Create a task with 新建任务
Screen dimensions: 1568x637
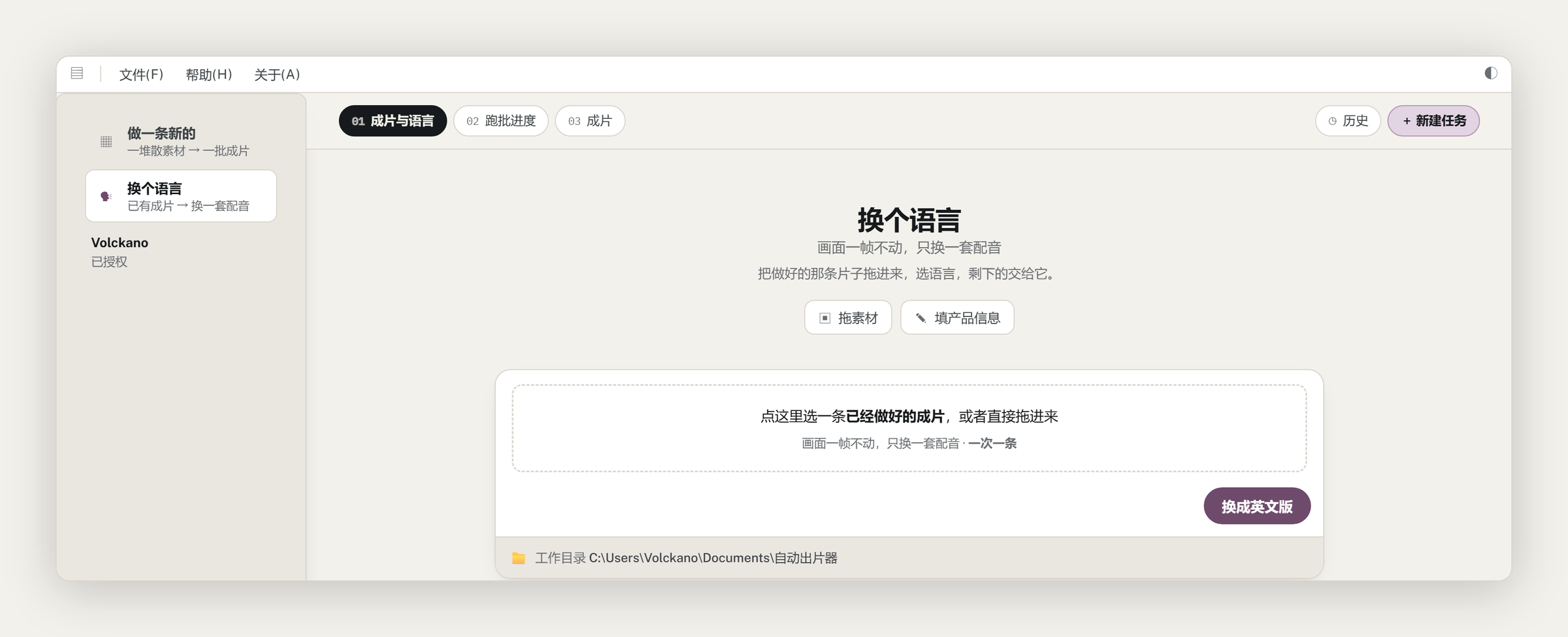(1433, 121)
